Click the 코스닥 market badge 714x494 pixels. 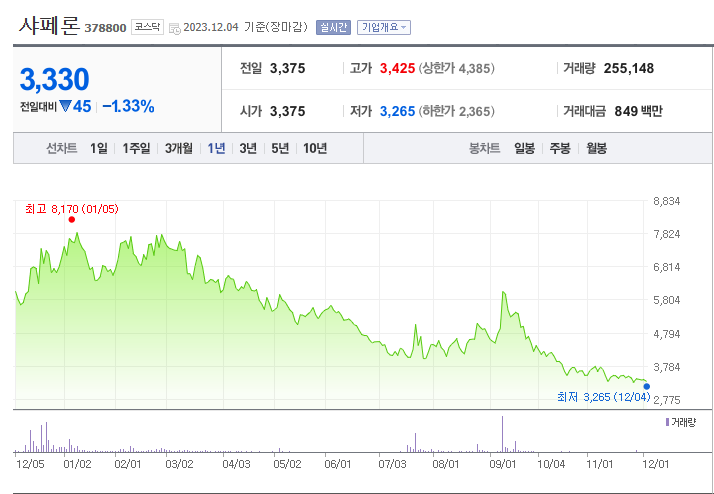148,27
